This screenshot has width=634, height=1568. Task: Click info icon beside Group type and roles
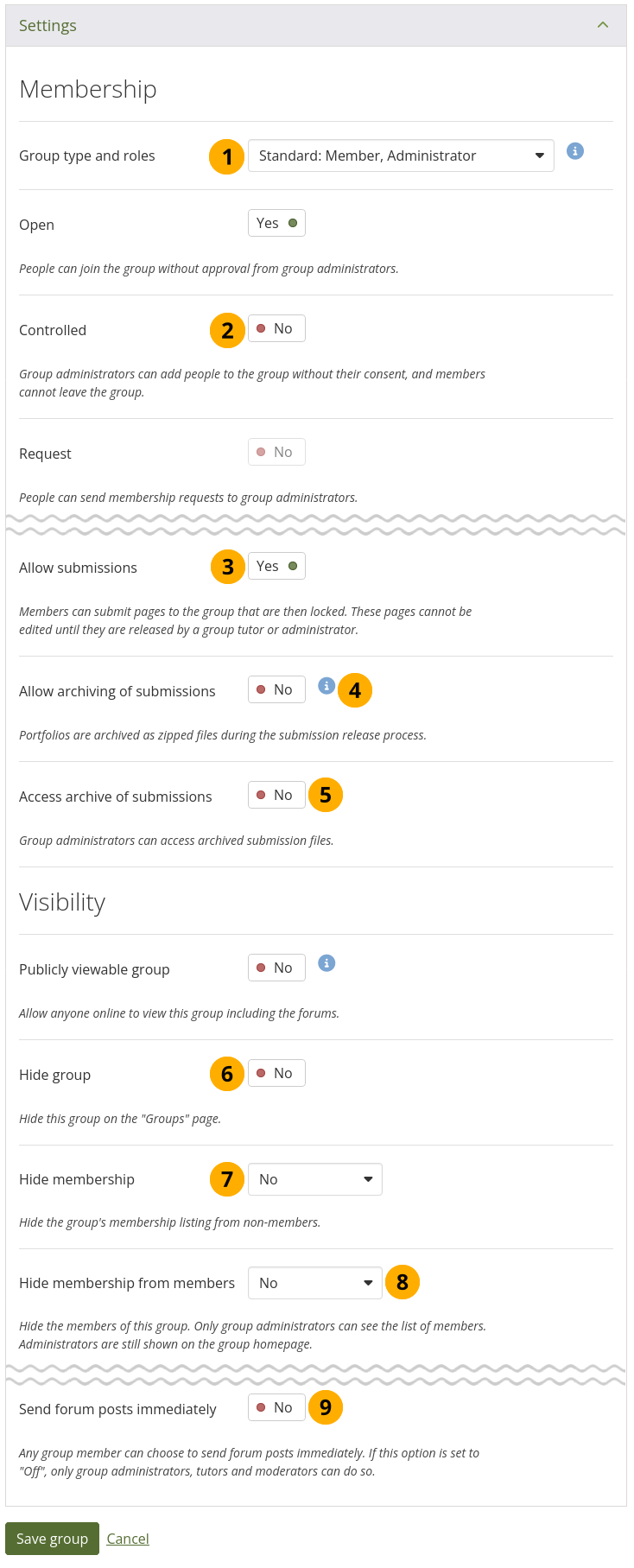click(x=574, y=151)
